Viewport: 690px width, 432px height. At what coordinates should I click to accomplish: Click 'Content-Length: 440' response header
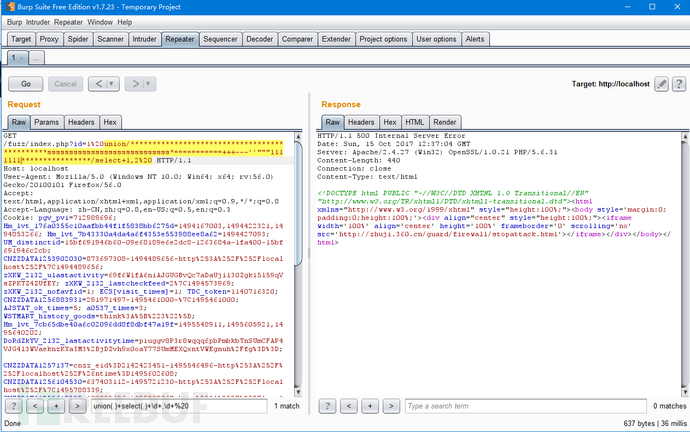click(x=359, y=161)
